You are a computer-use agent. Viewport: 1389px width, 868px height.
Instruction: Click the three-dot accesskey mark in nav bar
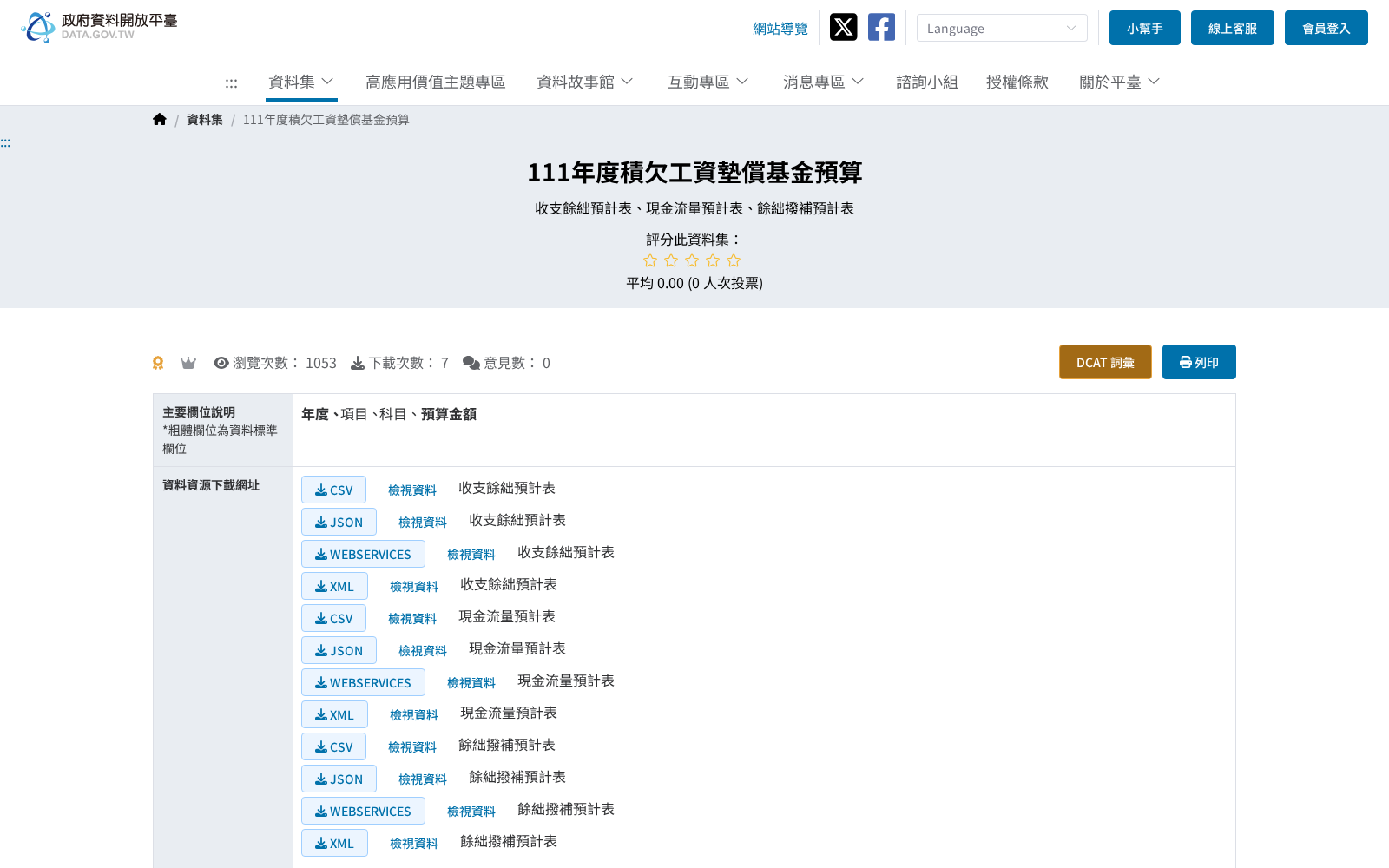click(x=231, y=82)
